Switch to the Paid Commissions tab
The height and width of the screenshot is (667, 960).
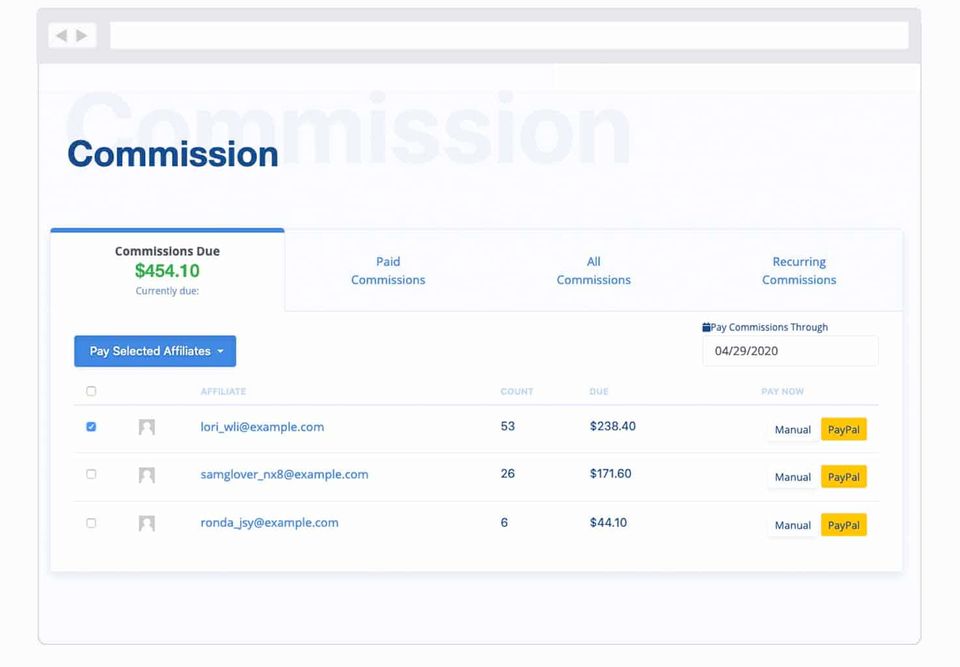(388, 270)
